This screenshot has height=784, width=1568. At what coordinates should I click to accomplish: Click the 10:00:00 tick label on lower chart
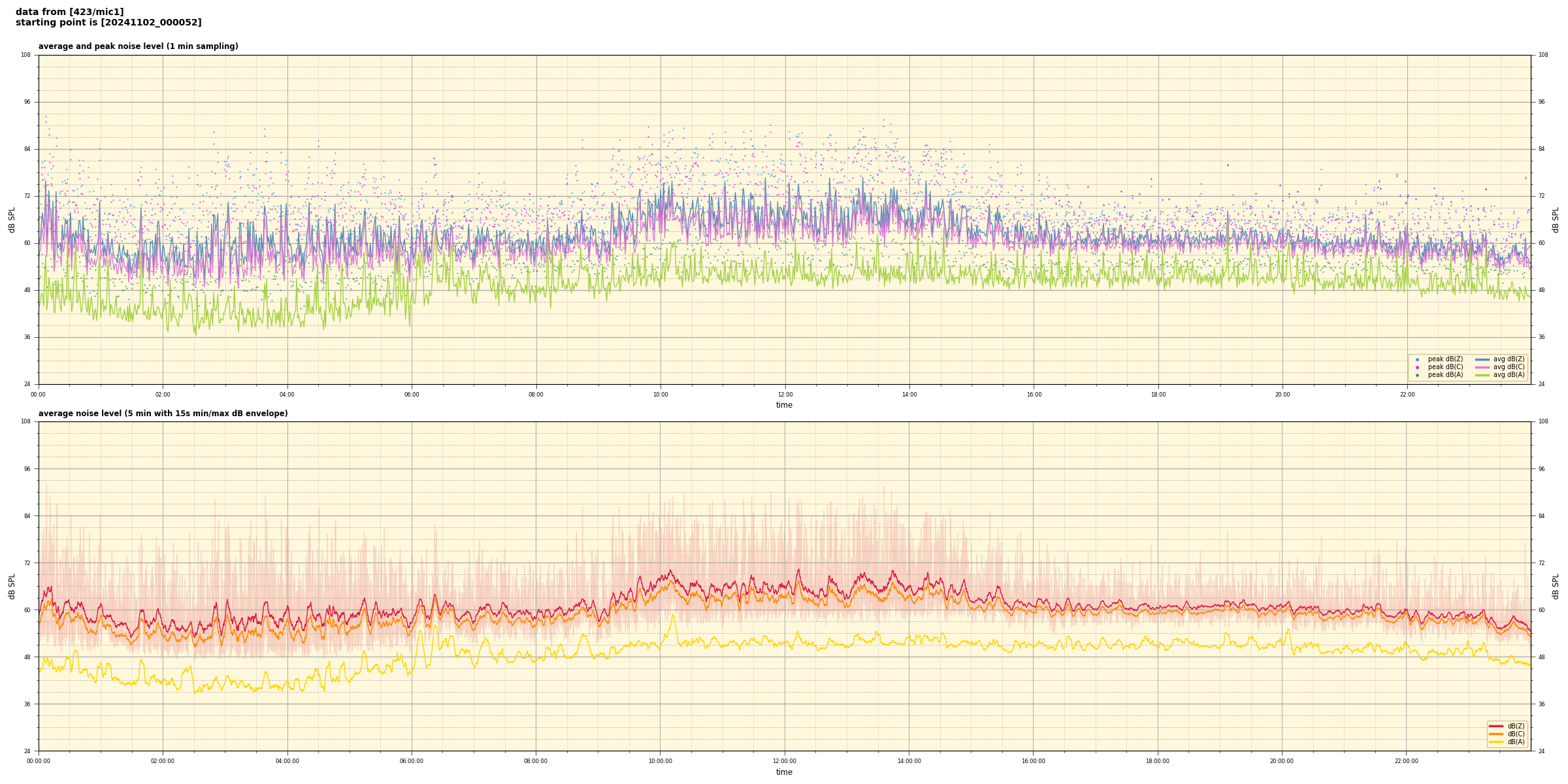point(660,761)
